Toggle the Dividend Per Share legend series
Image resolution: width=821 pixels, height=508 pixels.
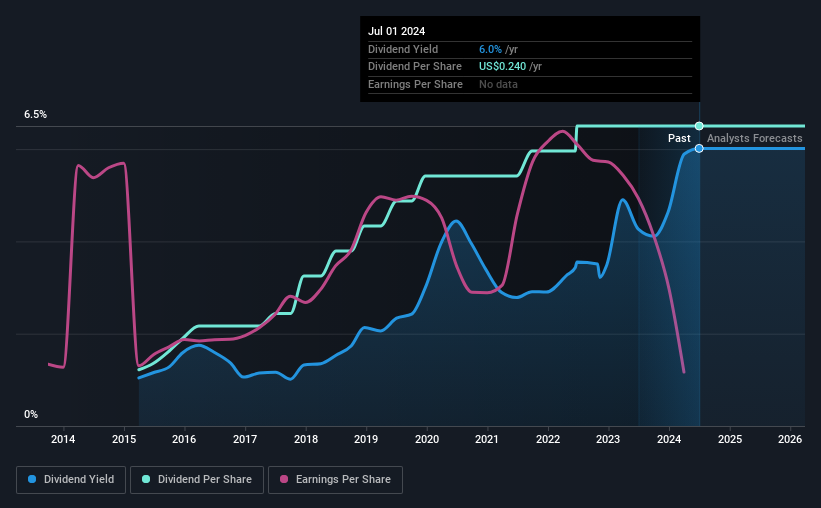197,480
